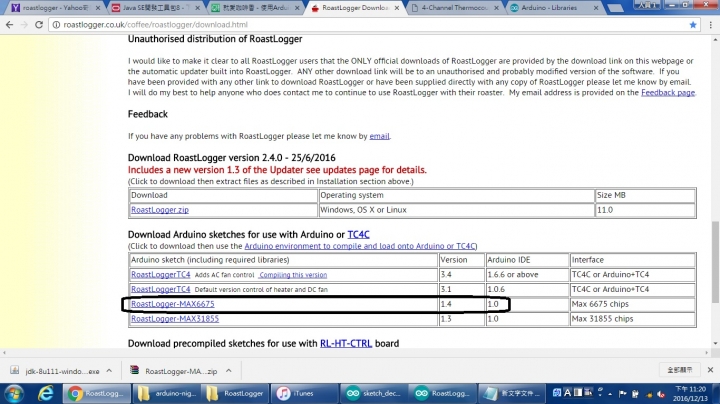This screenshot has height=404, width=720.
Task: Click the jdk-8u111 exe download item
Action: (55, 371)
